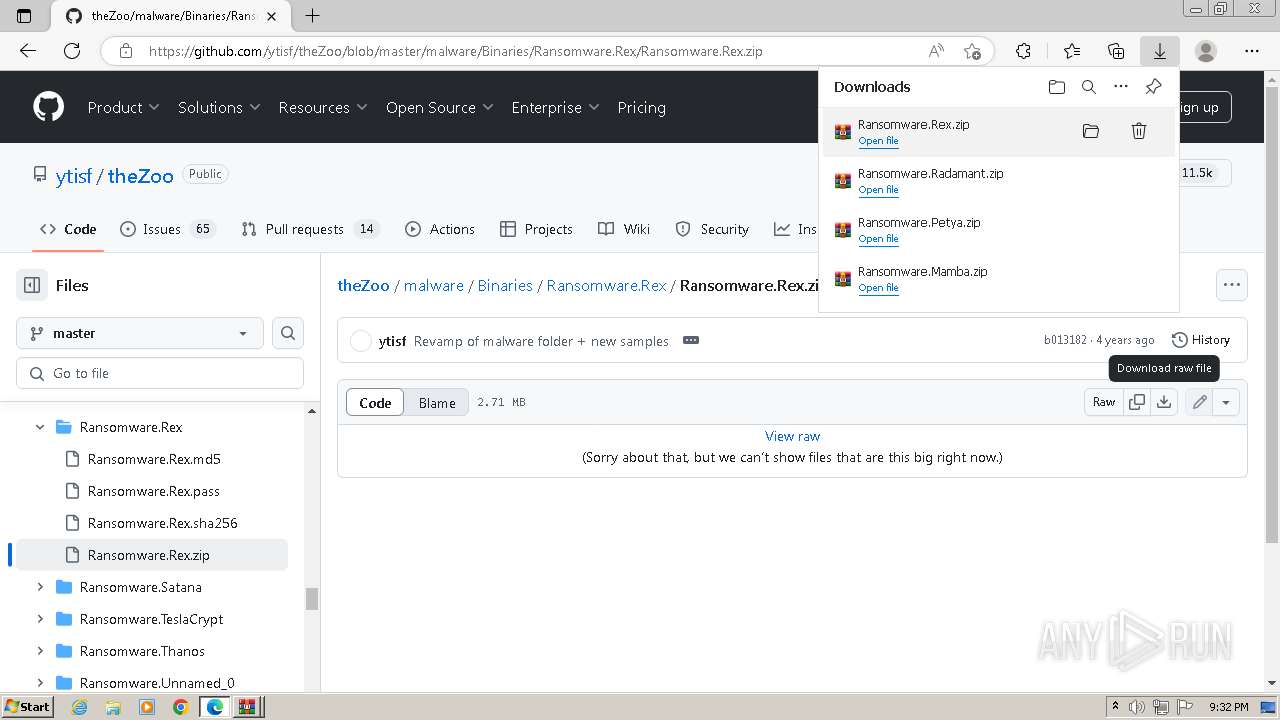Open Chrome from the taskbar

coord(180,706)
